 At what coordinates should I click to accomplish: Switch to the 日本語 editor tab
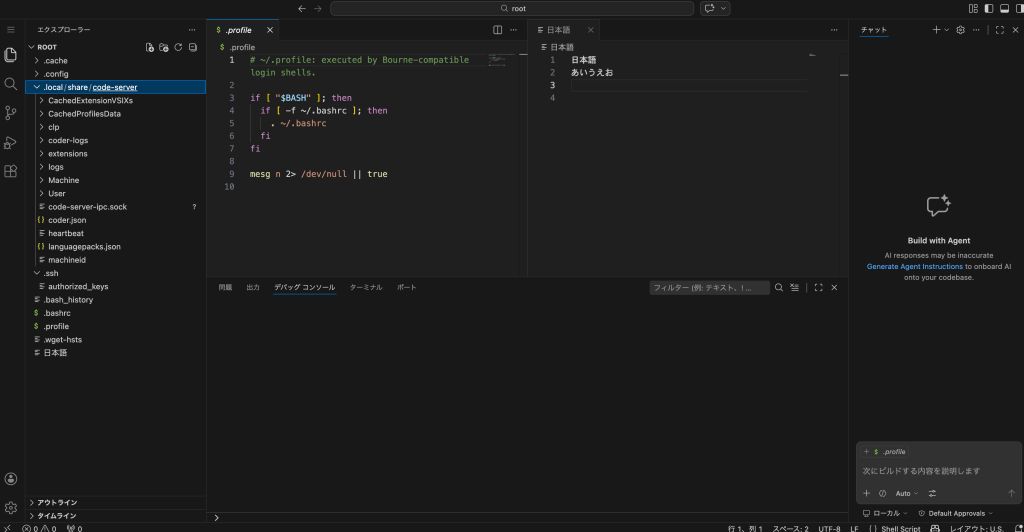tap(560, 30)
